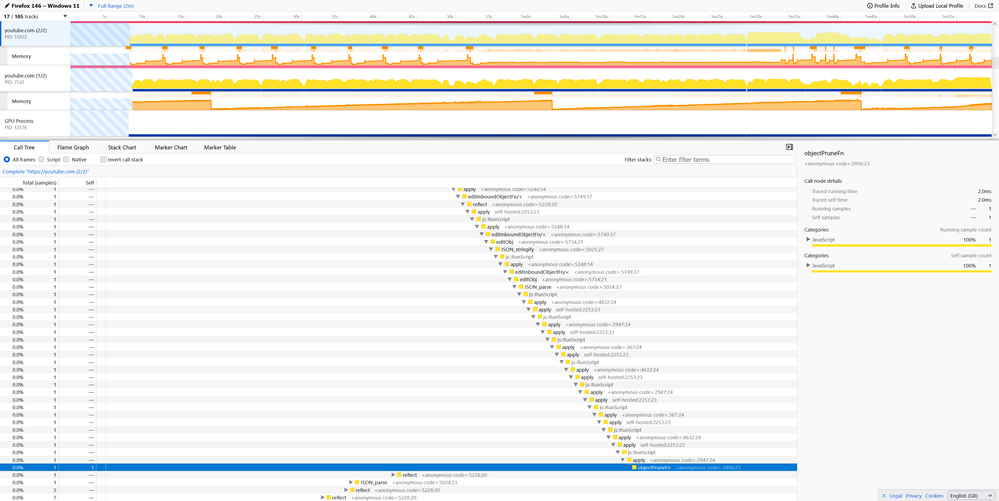Viewport: 999px width, 501px height.
Task: Select the All frames radio button
Action: click(6, 159)
